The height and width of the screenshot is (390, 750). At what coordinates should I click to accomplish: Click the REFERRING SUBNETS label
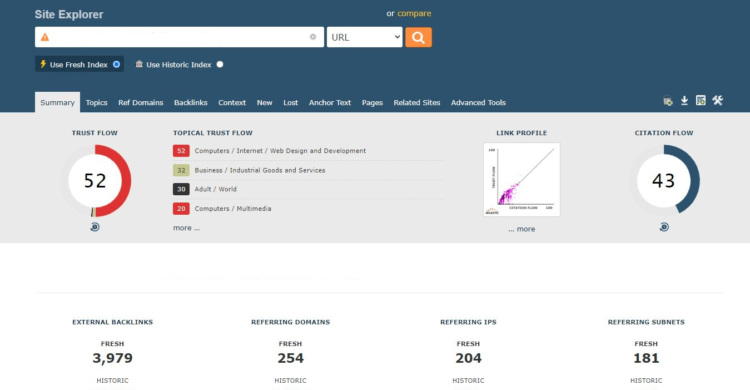646,322
